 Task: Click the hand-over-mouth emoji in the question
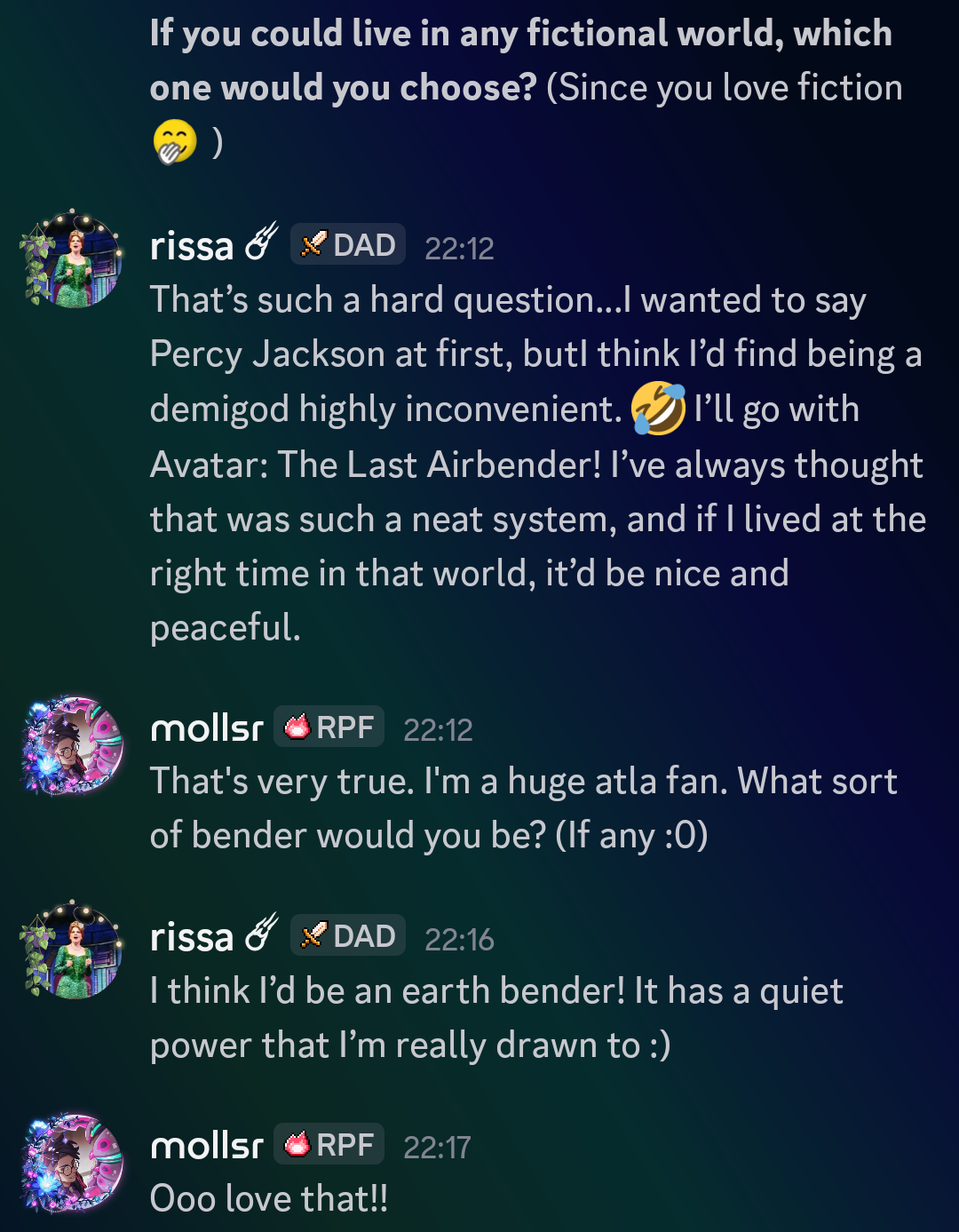pos(174,142)
